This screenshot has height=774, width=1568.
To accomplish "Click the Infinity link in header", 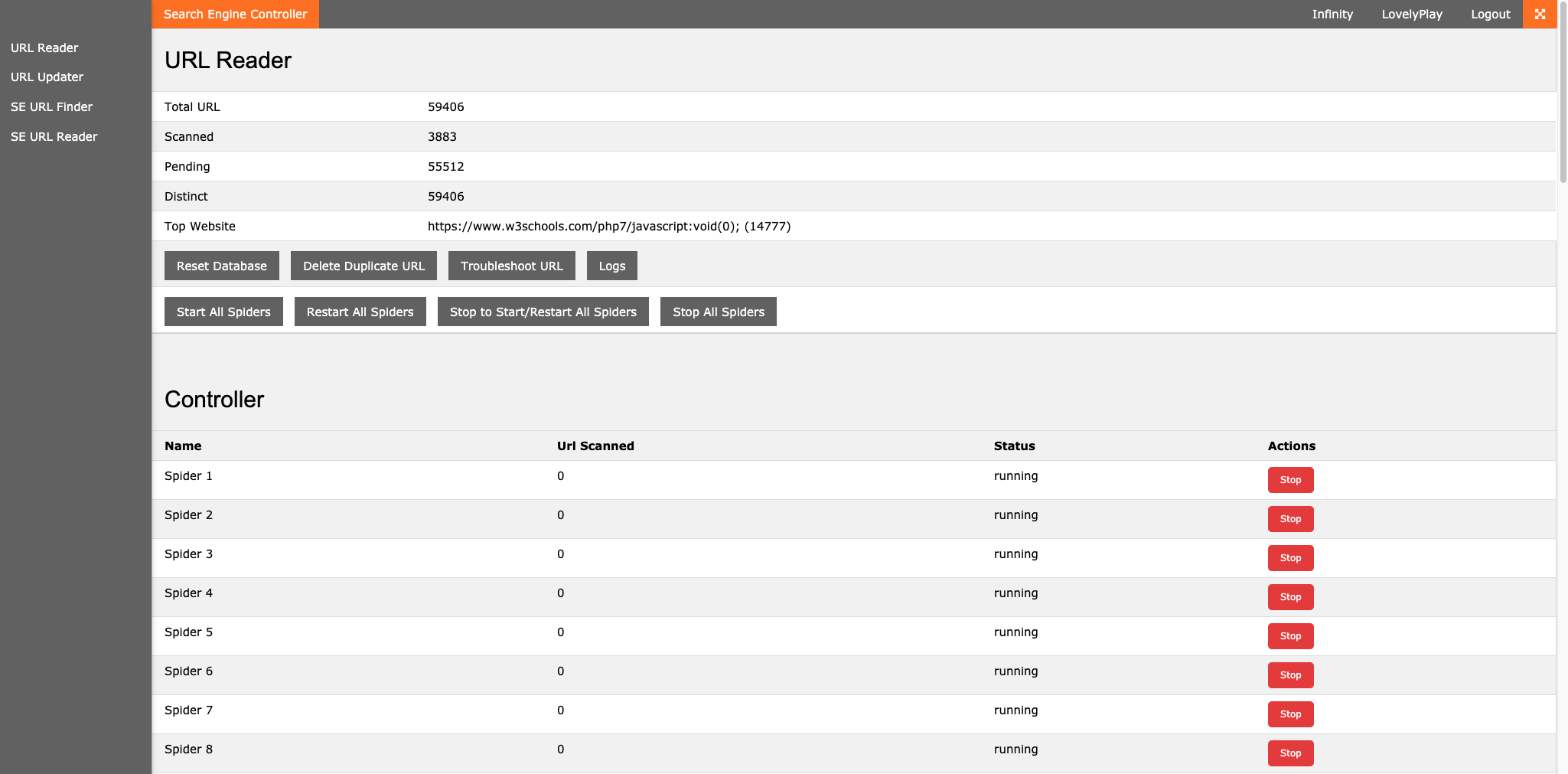I will pyautogui.click(x=1332, y=15).
